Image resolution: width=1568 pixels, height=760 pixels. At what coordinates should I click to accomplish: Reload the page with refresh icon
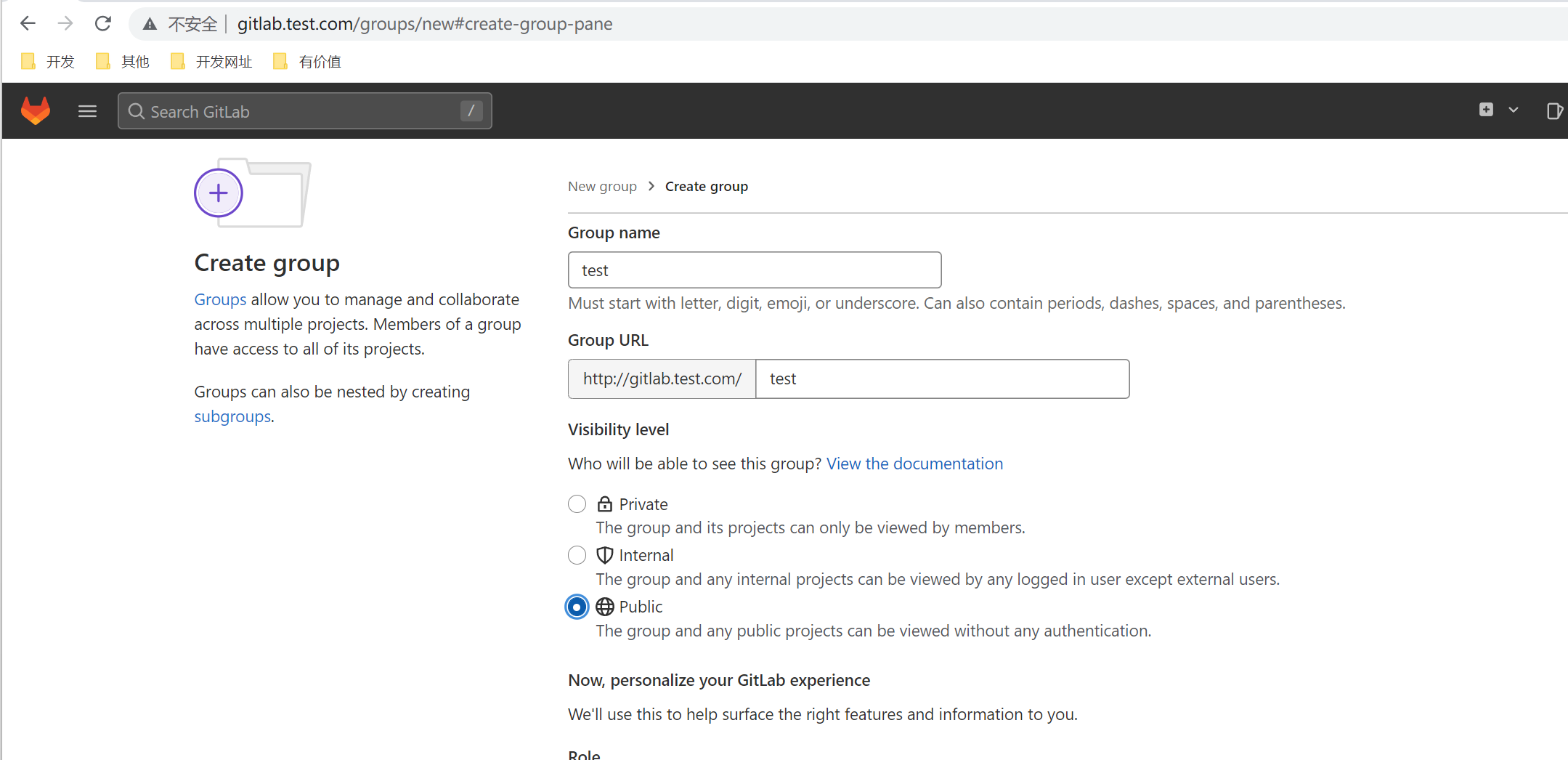[x=103, y=24]
